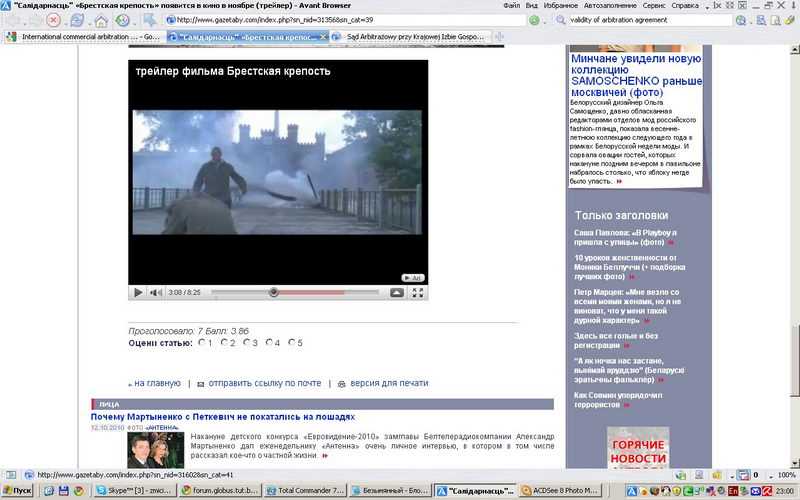Click the green Go button beside the address bar
800x500 pixels.
coord(534,20)
